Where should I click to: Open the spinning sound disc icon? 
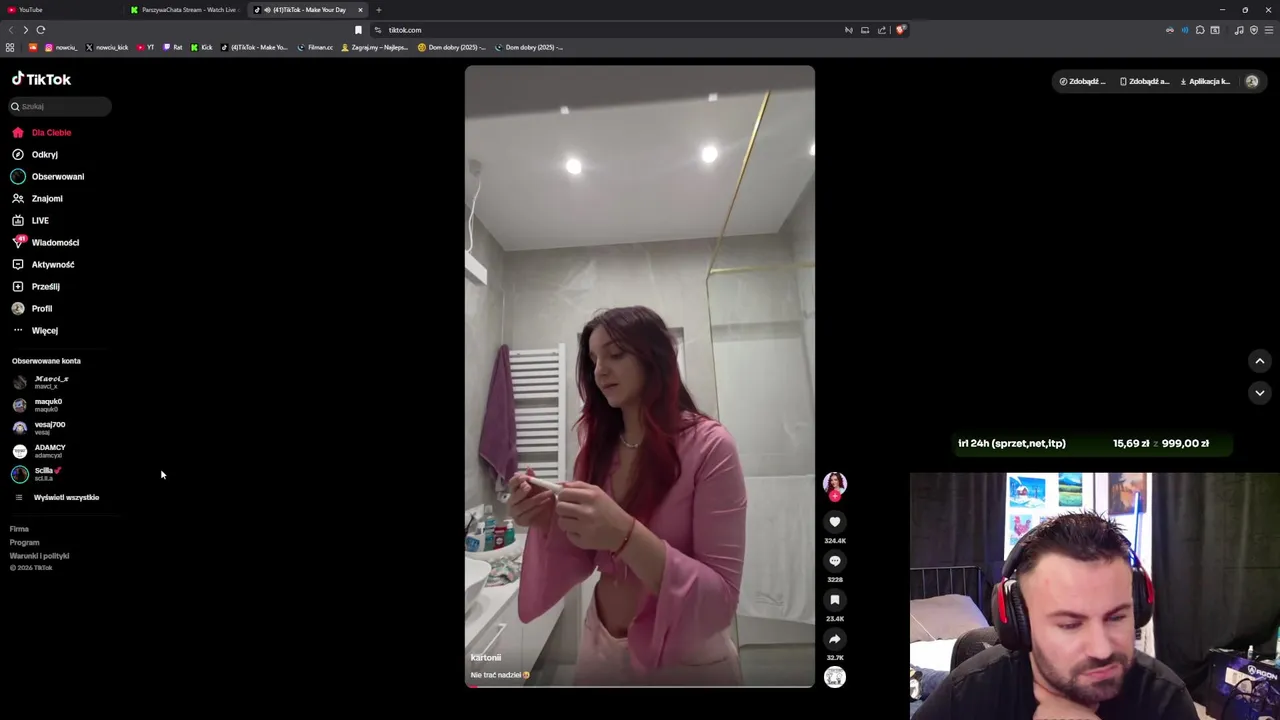(x=835, y=678)
